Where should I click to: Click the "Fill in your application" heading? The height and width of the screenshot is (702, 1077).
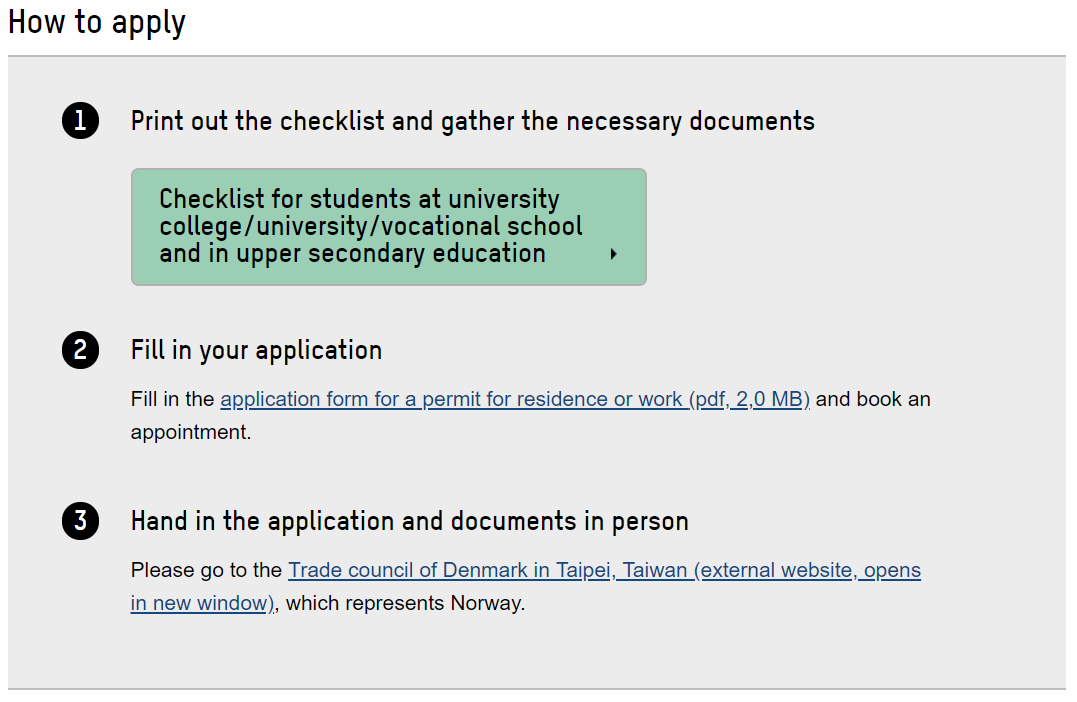pos(256,351)
